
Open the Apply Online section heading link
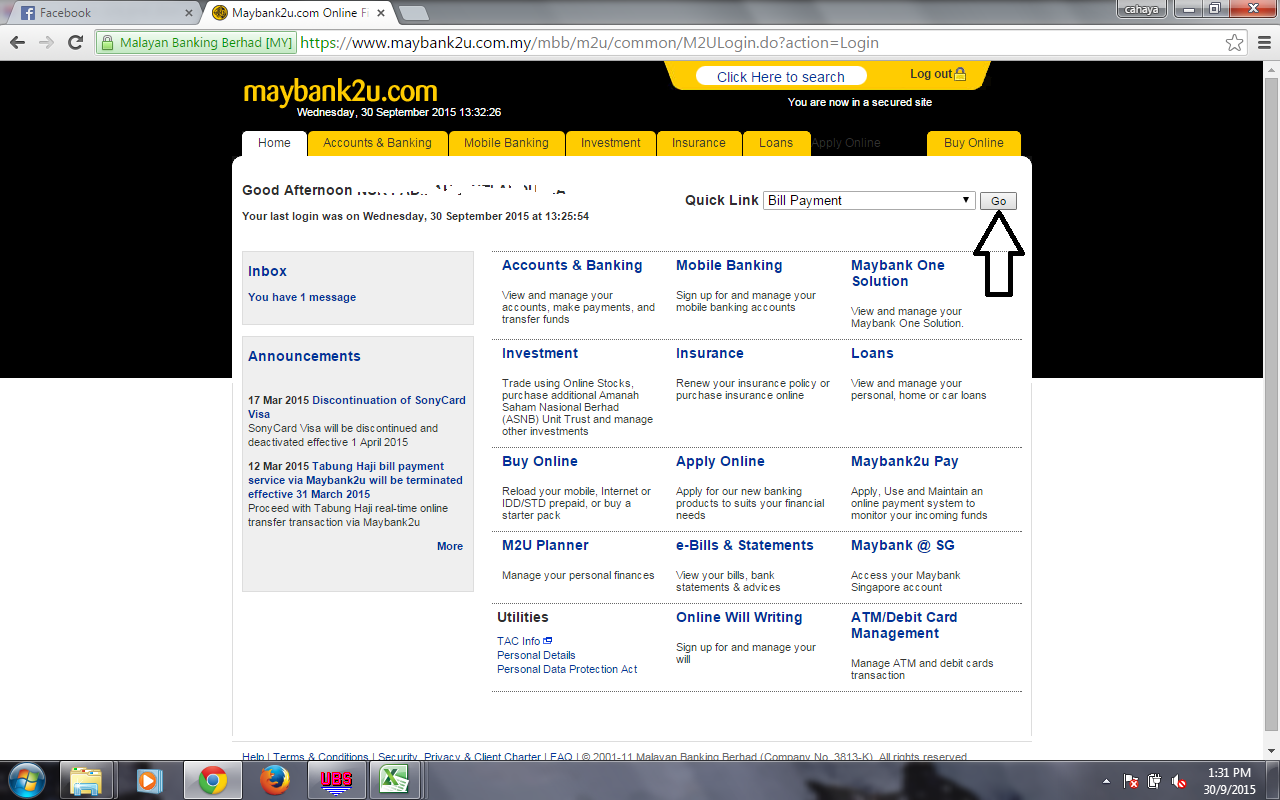tap(720, 461)
